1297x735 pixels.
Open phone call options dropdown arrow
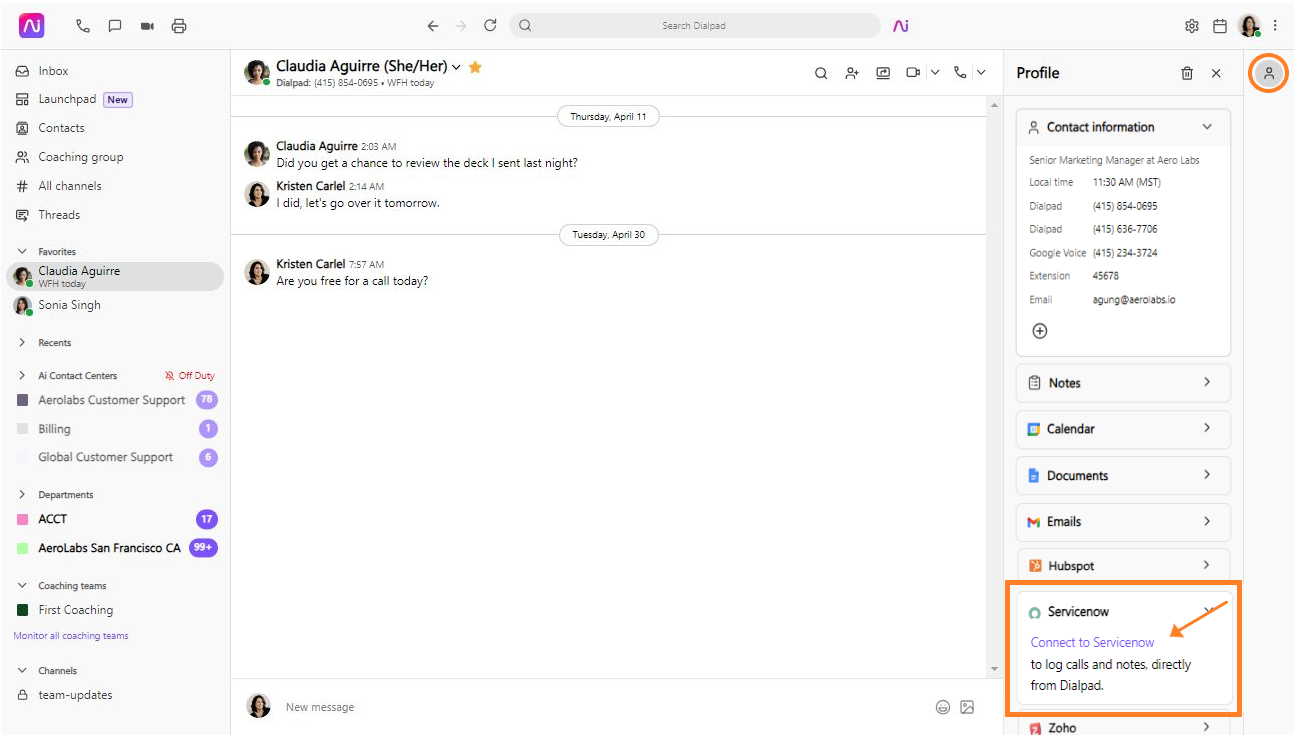tap(981, 73)
